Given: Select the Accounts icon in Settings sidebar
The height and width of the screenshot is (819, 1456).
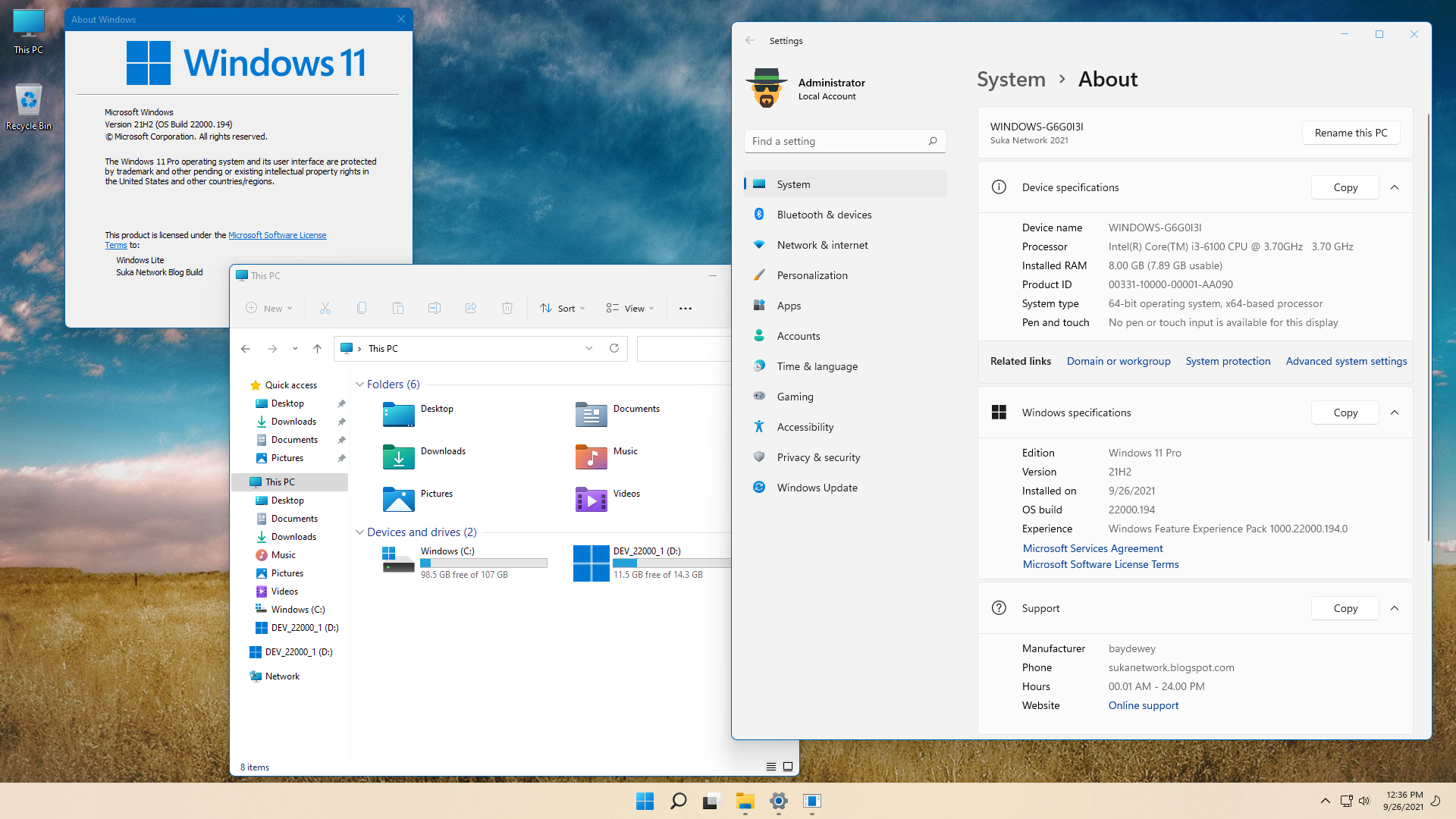Looking at the screenshot, I should [759, 335].
